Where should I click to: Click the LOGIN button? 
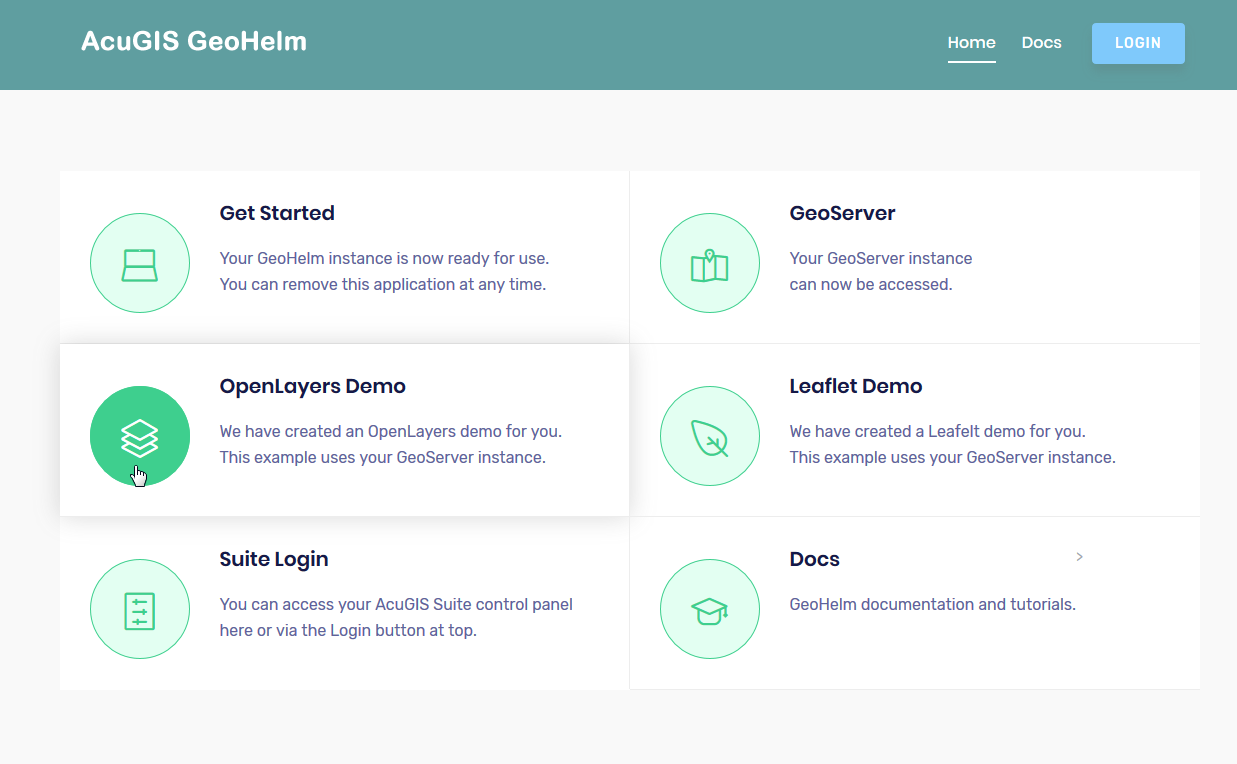click(1138, 43)
